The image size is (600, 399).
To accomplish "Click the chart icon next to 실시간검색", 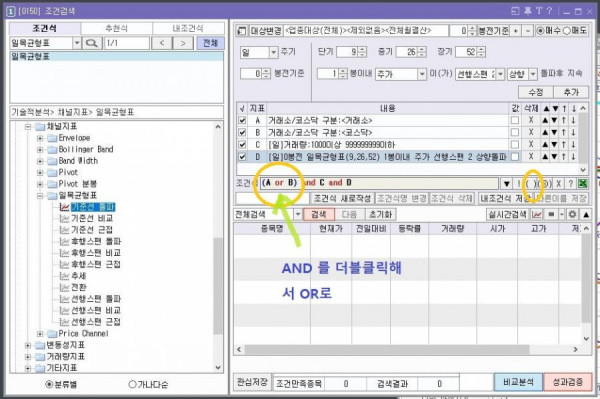I will click(x=536, y=214).
